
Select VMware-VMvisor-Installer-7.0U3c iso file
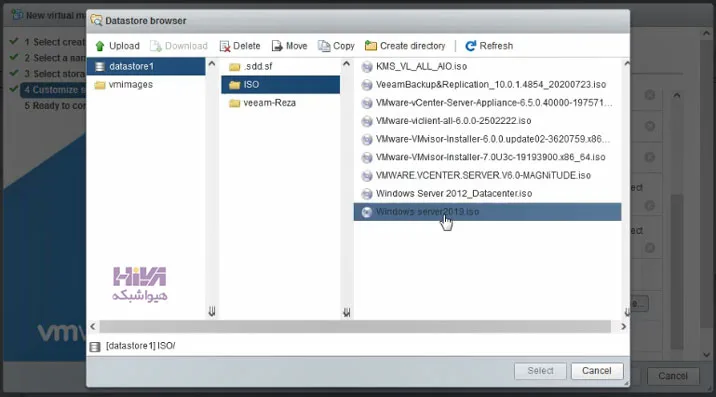point(487,157)
